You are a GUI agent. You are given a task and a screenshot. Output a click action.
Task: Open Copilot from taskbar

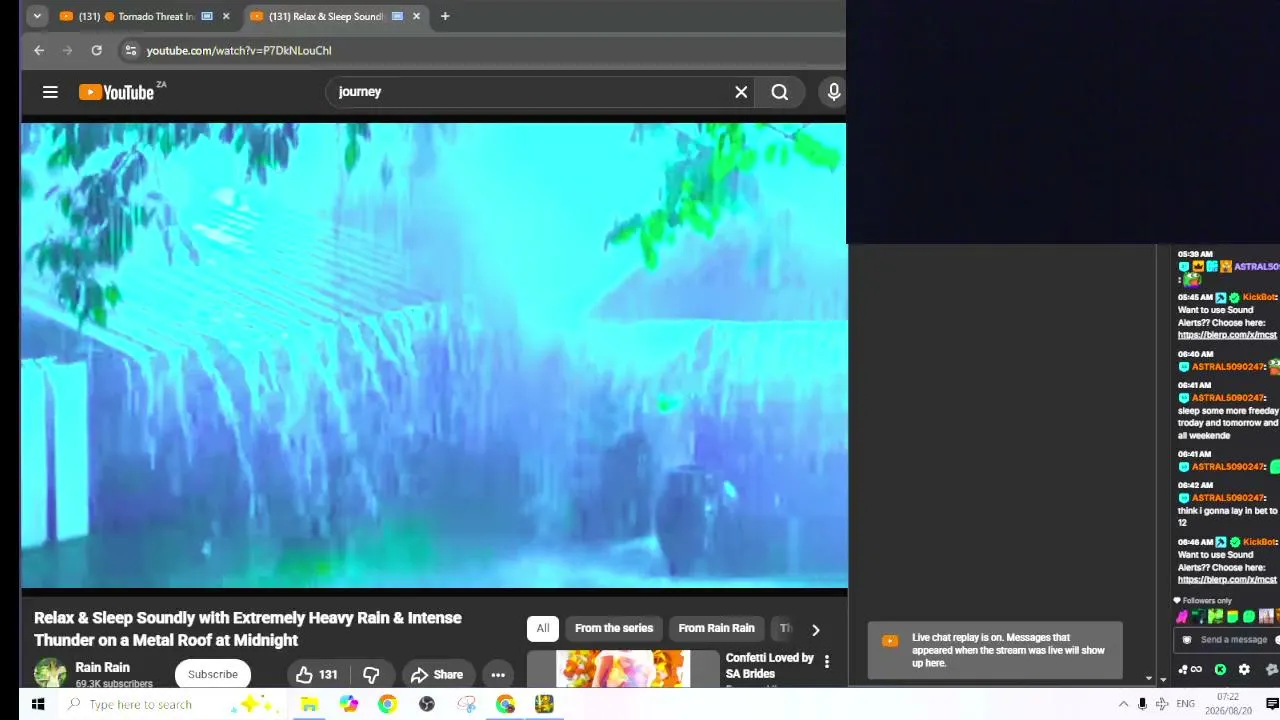pyautogui.click(x=348, y=704)
